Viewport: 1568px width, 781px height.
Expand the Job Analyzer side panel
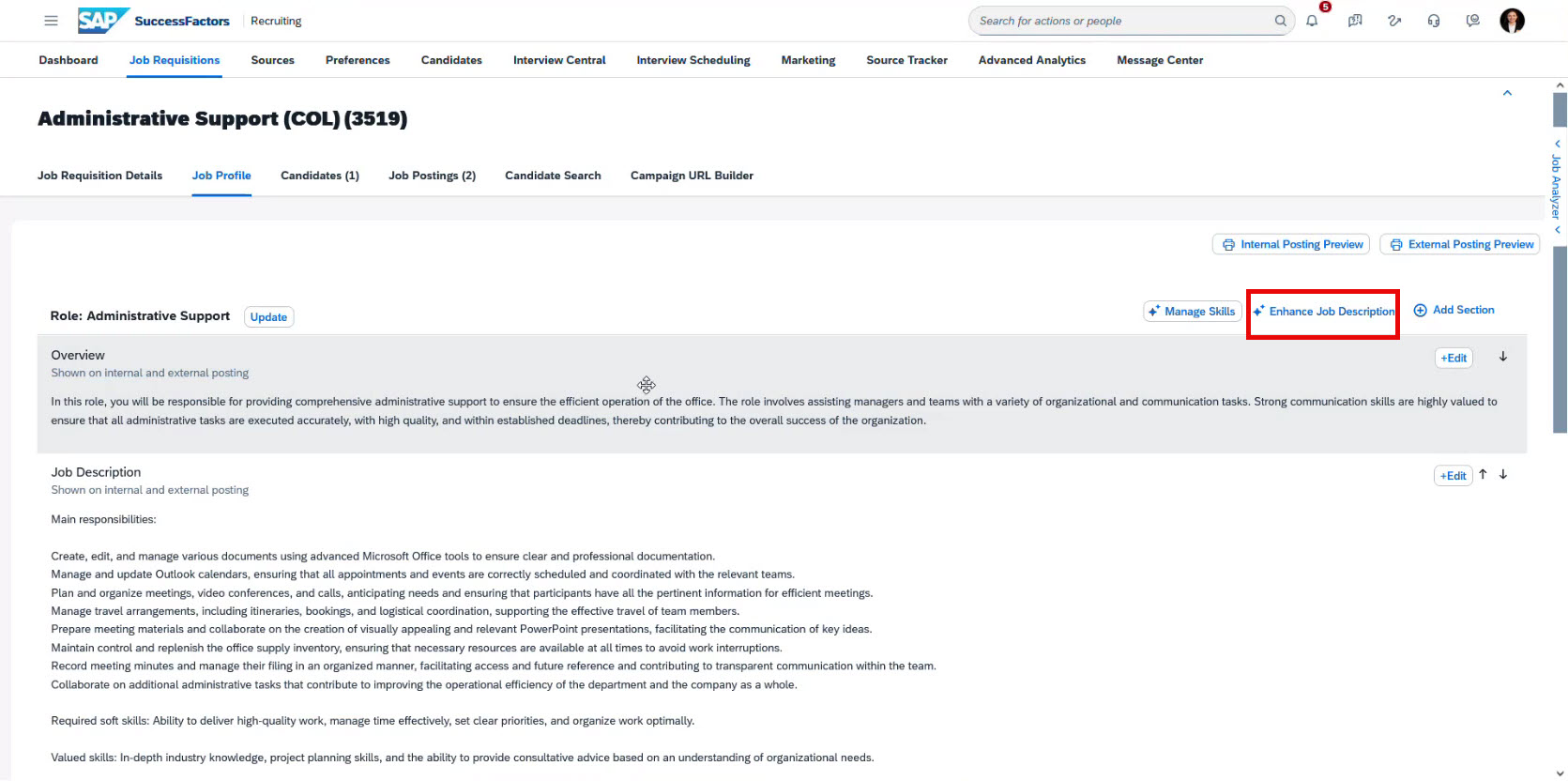(1557, 187)
